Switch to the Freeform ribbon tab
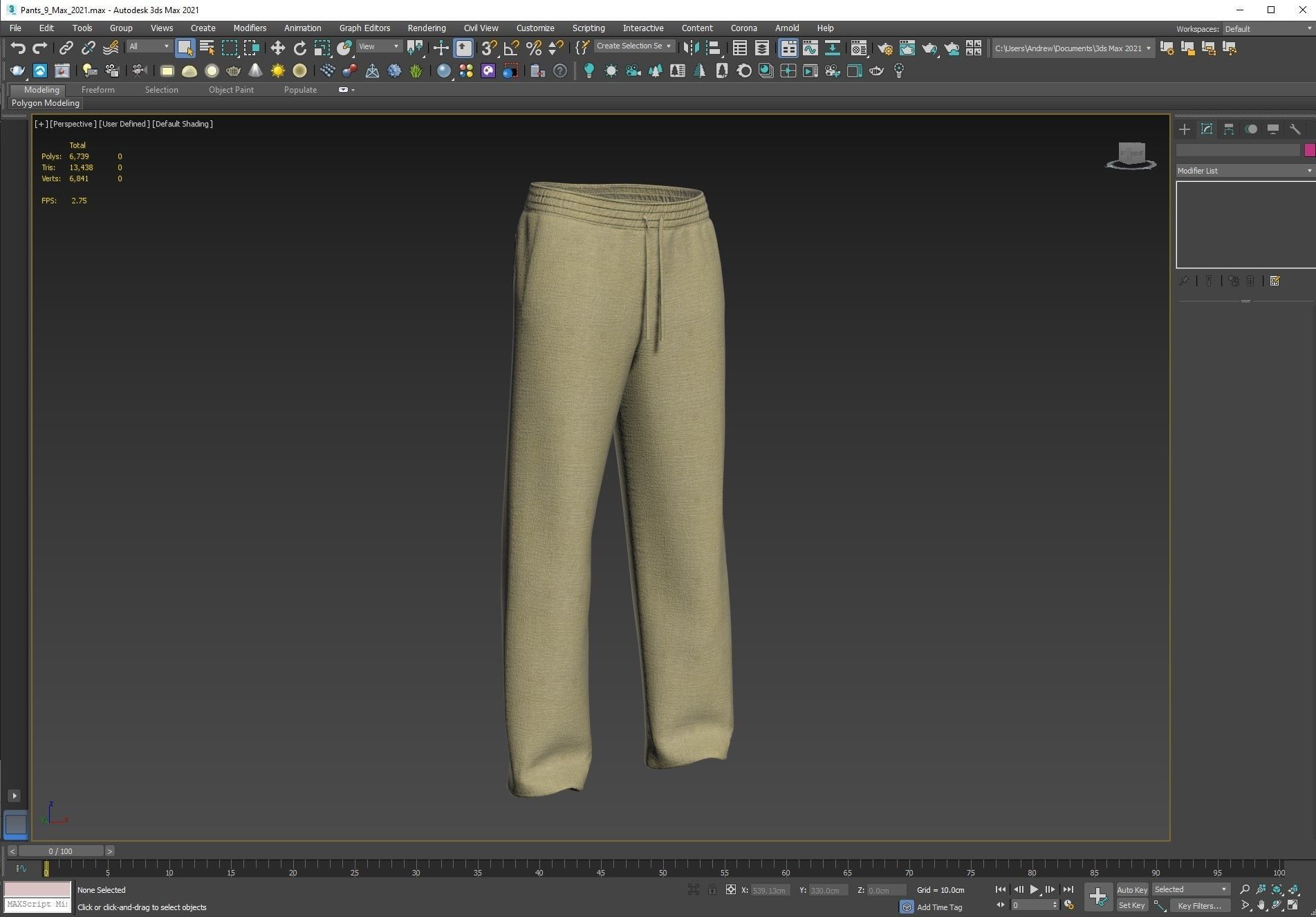 click(x=98, y=90)
